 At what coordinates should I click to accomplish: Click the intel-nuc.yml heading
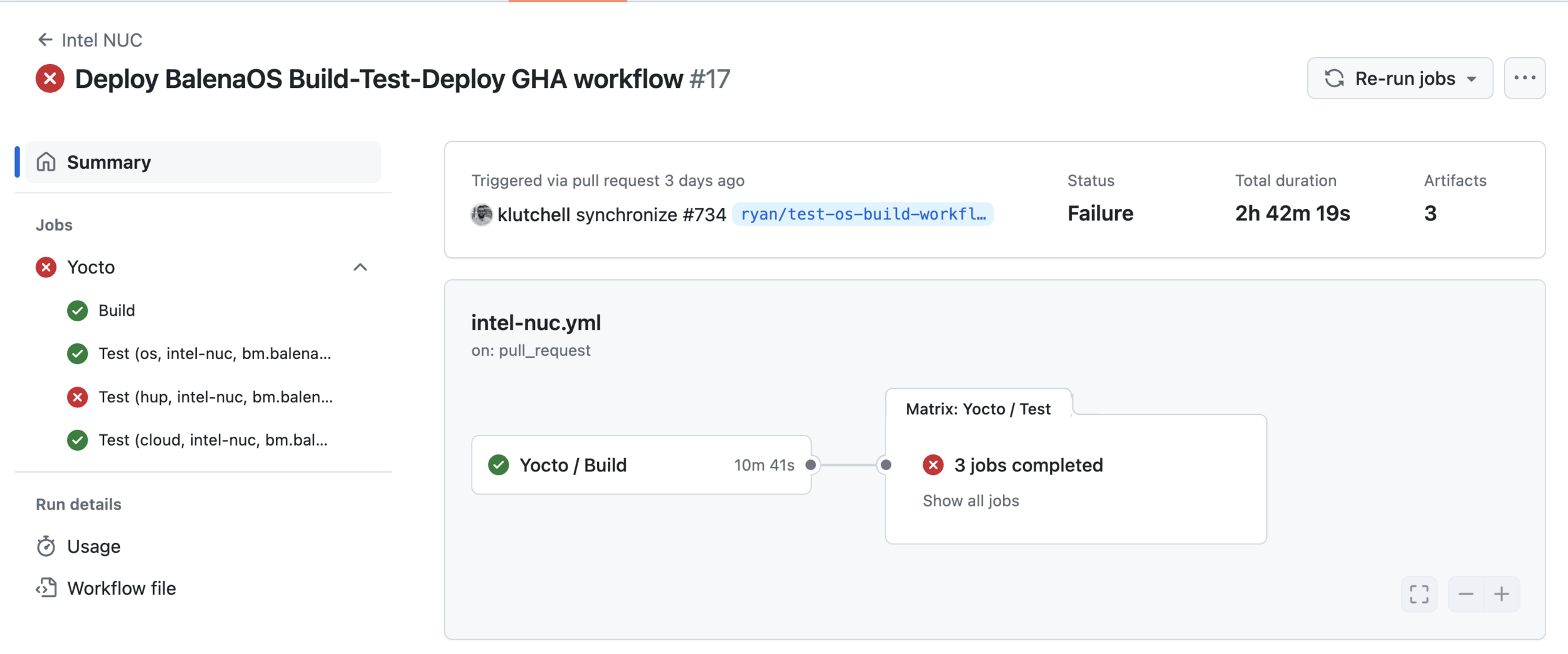536,323
